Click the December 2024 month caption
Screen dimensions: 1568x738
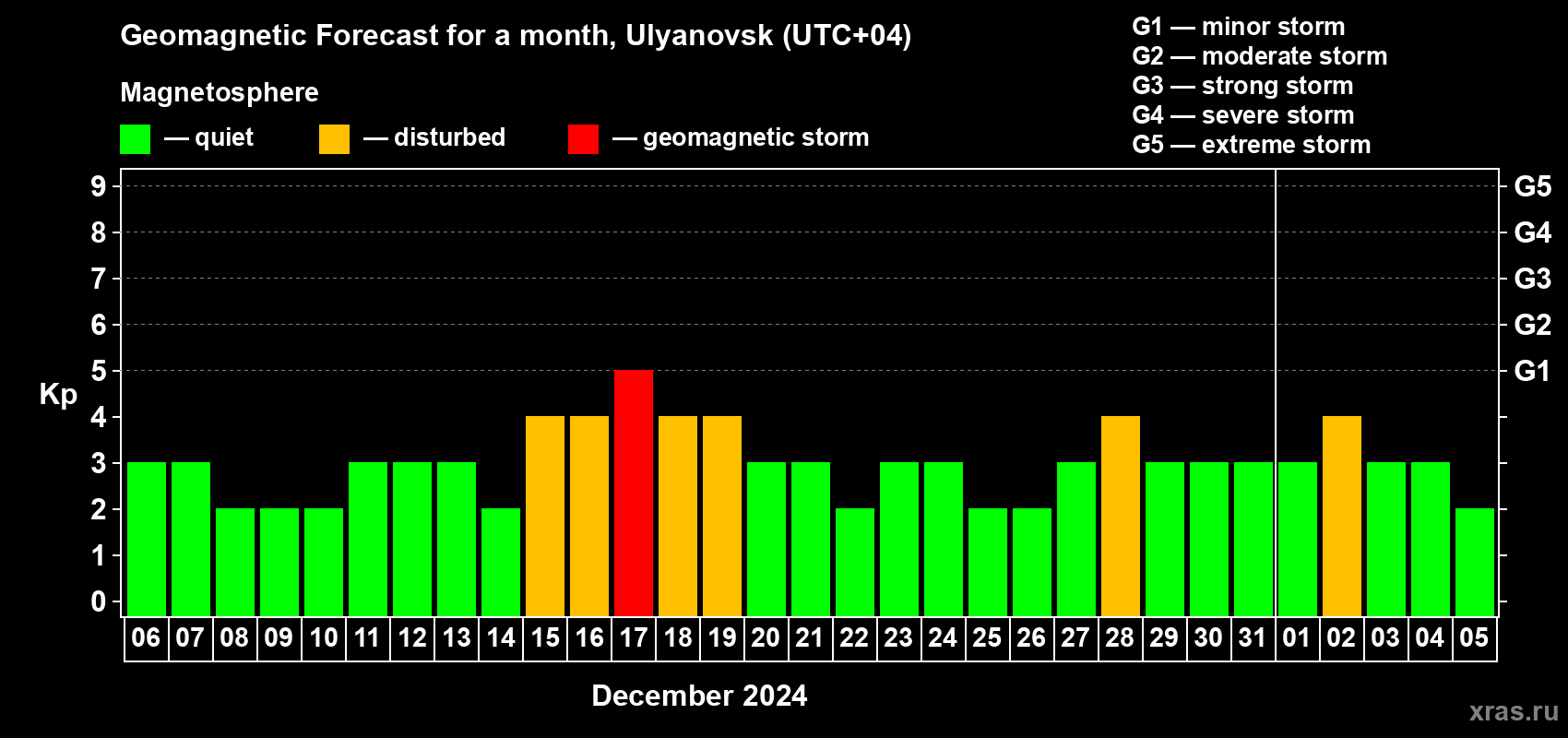point(699,696)
